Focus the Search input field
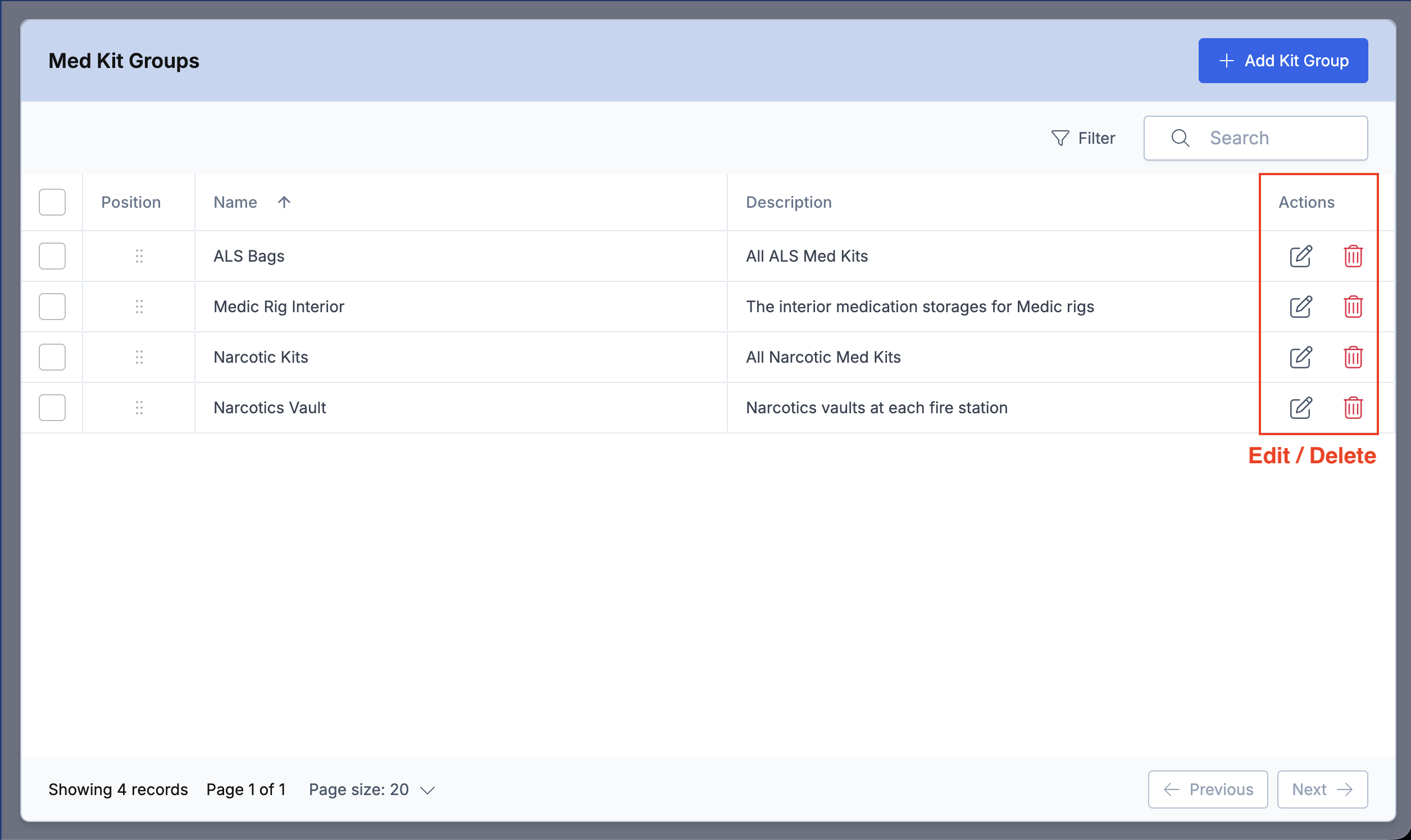Viewport: 1411px width, 840px height. click(1255, 138)
